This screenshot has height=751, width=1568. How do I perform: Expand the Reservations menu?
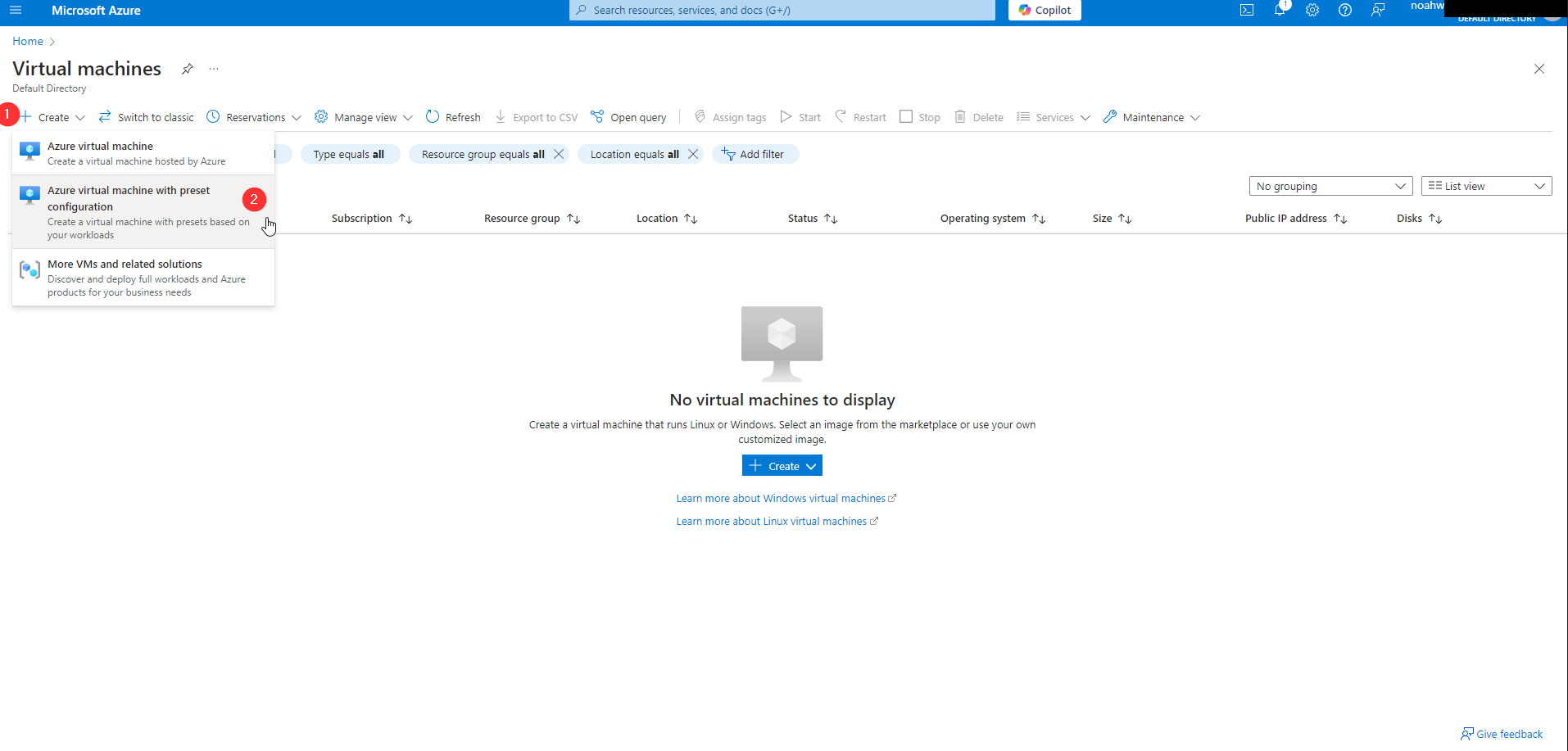coord(254,117)
